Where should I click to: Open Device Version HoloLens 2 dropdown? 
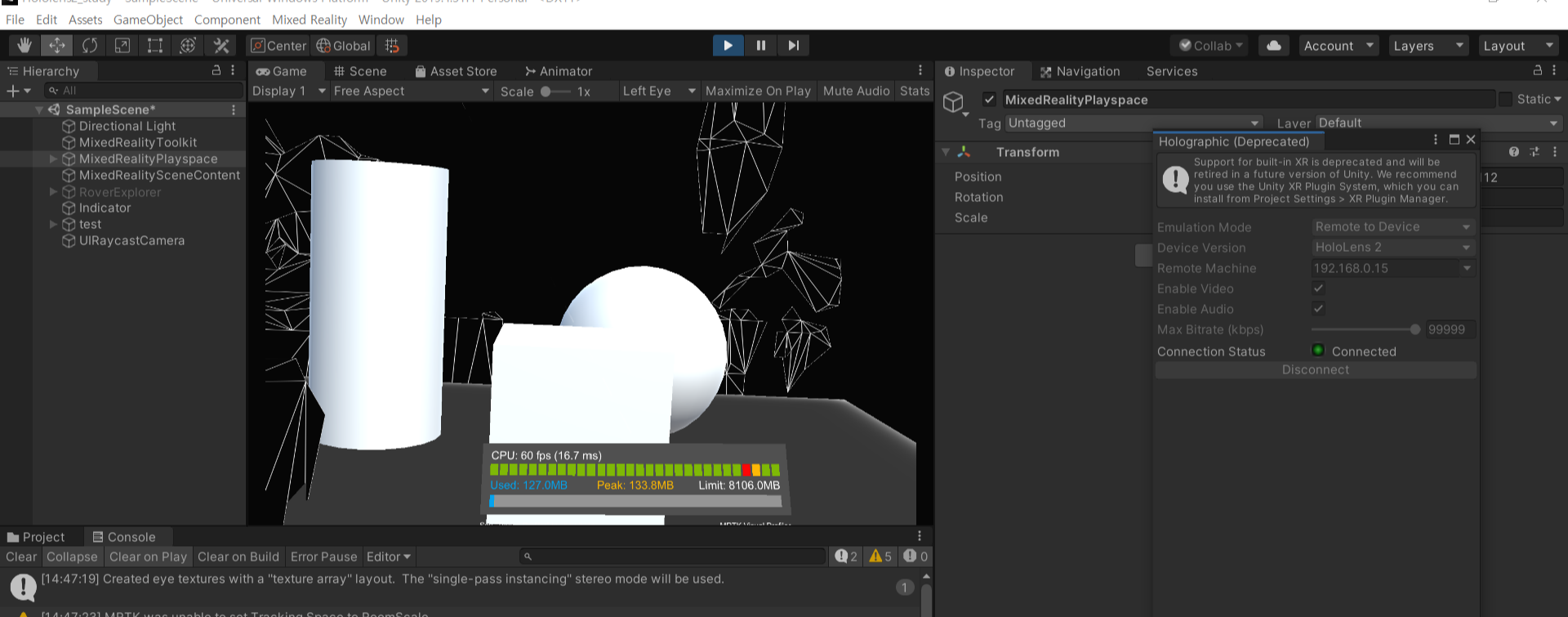1392,247
